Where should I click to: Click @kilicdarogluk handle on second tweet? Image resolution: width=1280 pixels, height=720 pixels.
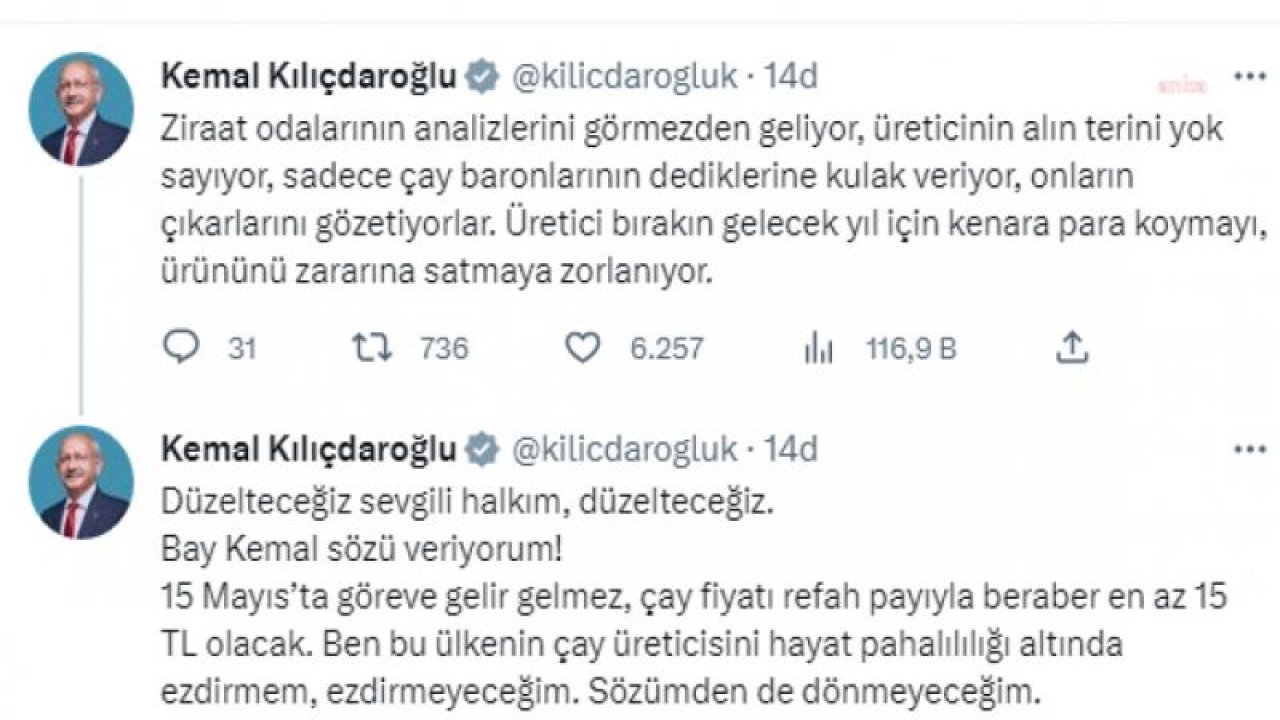(x=624, y=449)
